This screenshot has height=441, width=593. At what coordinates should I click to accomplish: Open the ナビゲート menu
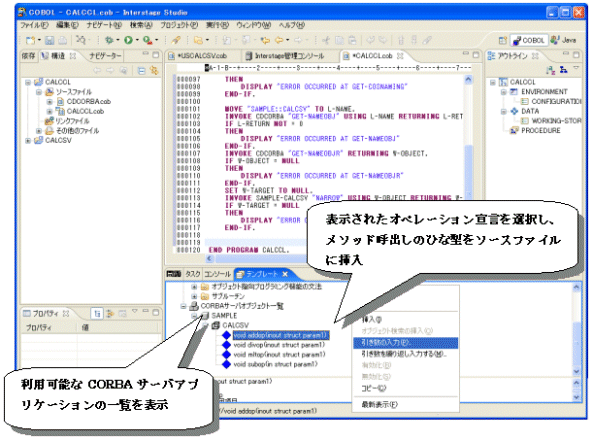tap(104, 25)
